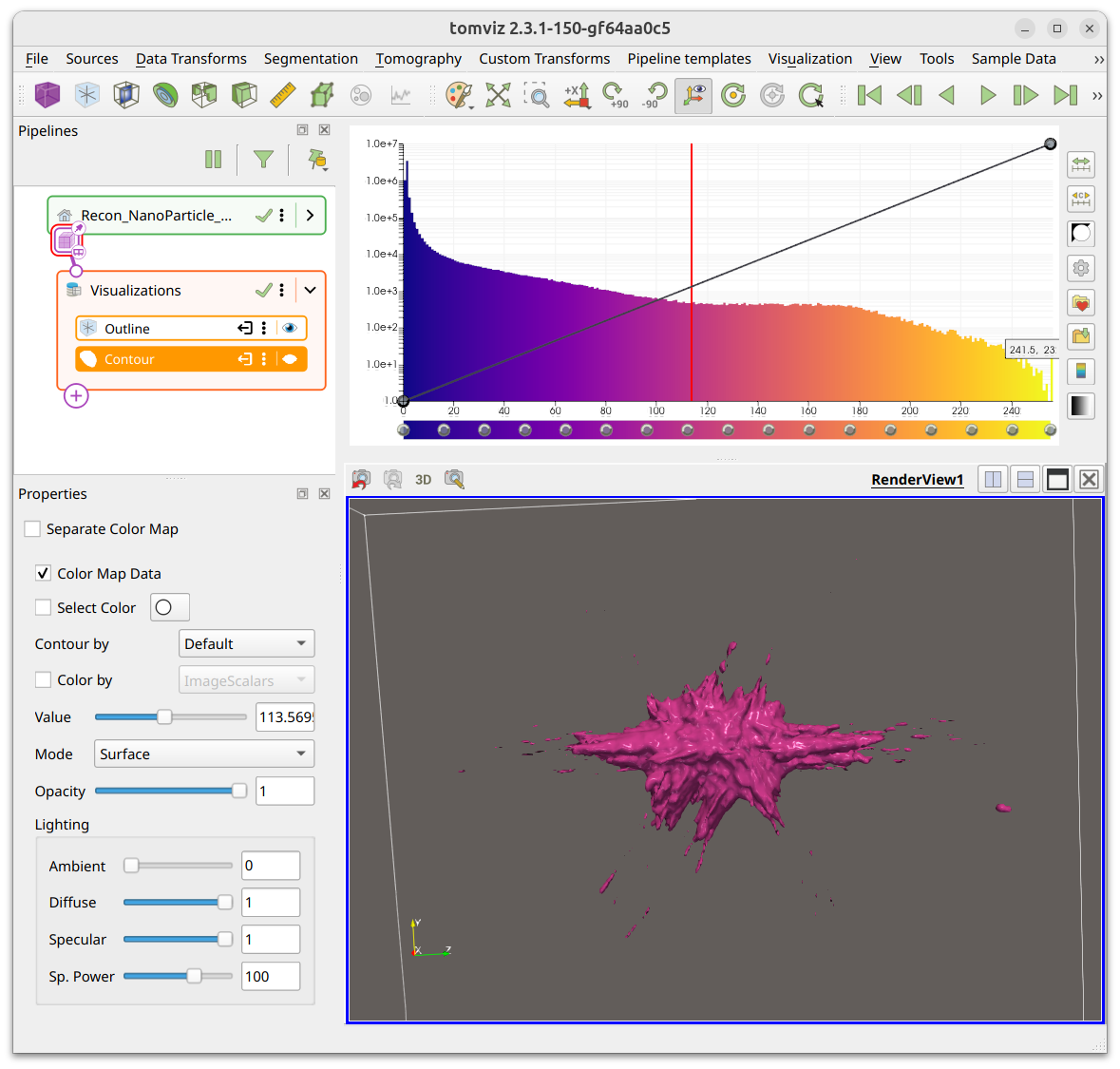This screenshot has height=1069, width=1120.
Task: Open Contour module three-dot menu
Action: [x=264, y=359]
